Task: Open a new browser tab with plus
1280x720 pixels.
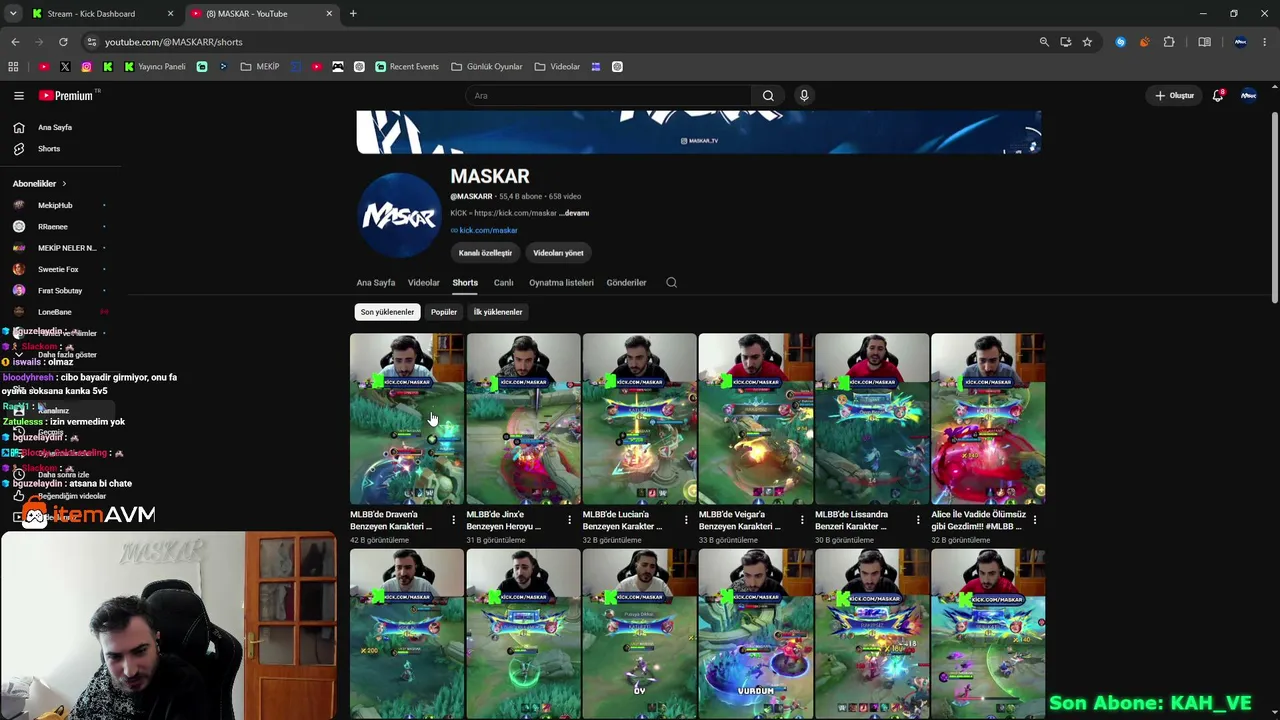Action: 353,14
